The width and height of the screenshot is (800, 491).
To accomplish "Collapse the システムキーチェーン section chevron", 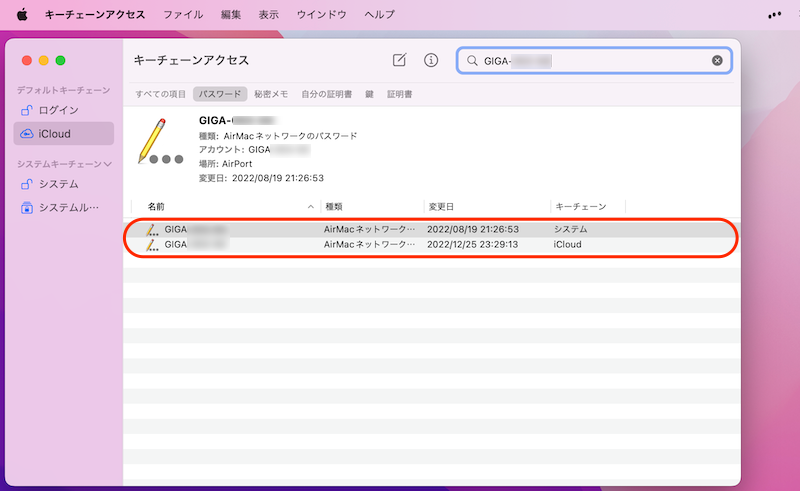I will tap(108, 163).
